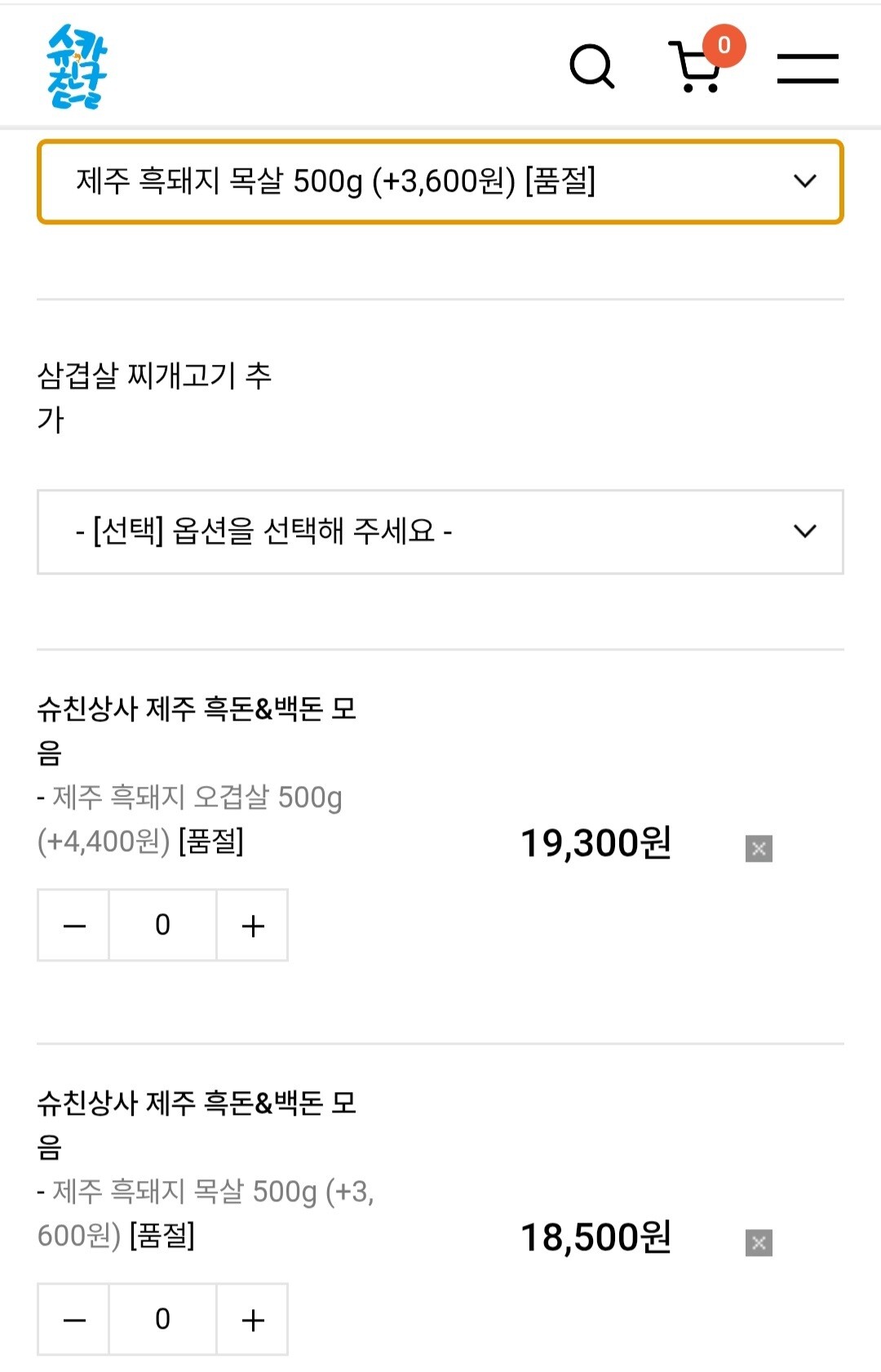Expand the 옵션을 선택해 주세요 dropdown
Screen dimensions: 881x1372
pos(440,532)
